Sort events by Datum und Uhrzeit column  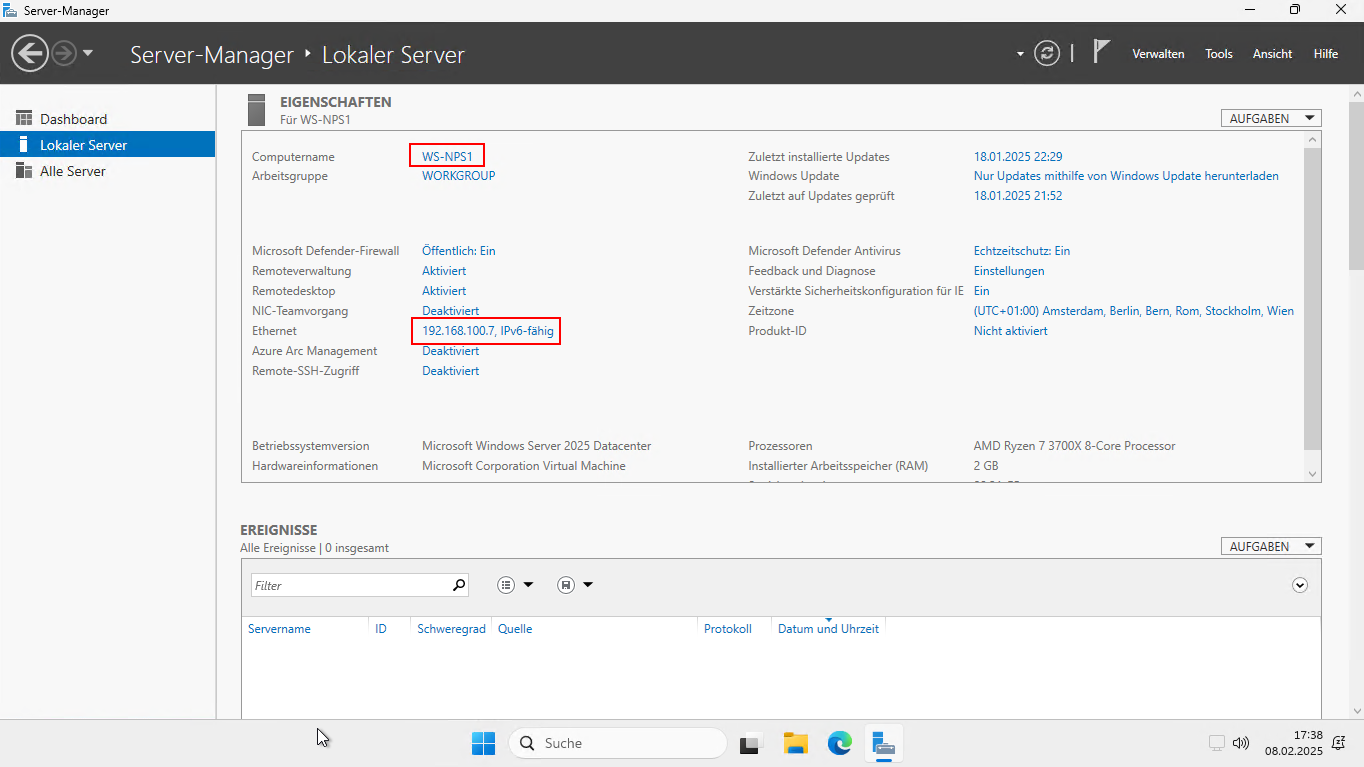[x=828, y=629]
